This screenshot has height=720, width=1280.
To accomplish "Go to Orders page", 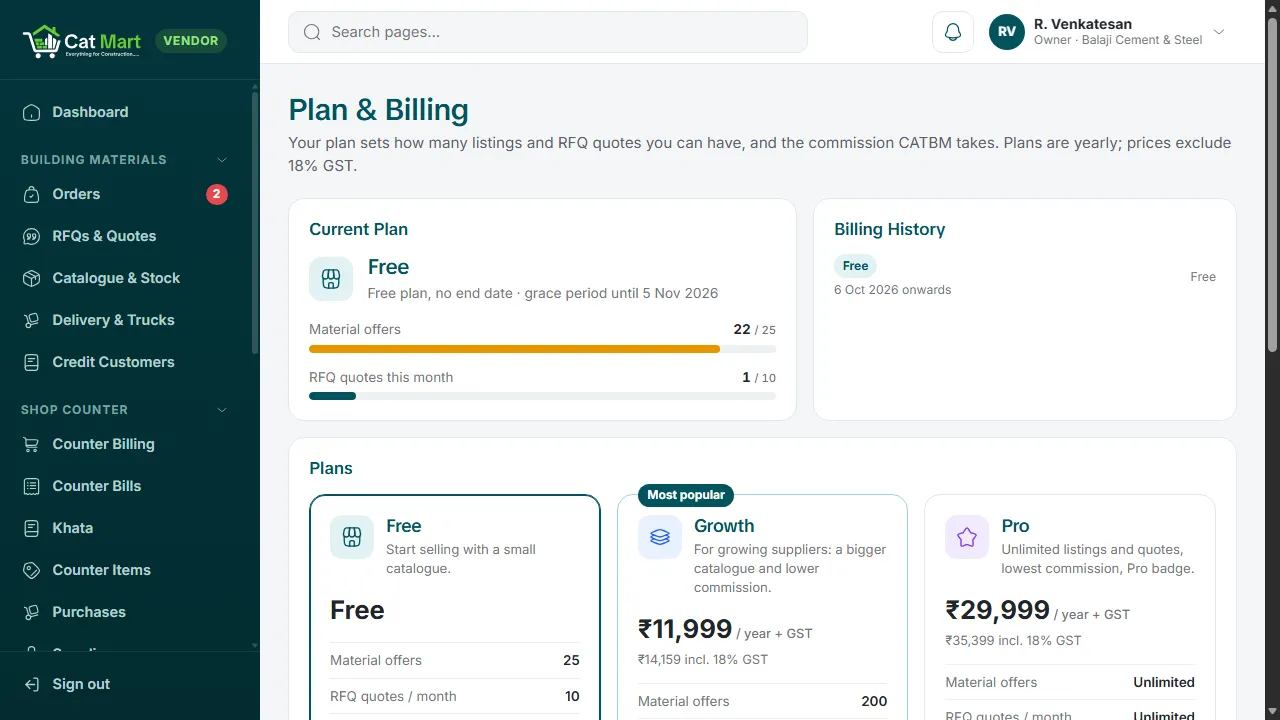I will click(x=126, y=194).
